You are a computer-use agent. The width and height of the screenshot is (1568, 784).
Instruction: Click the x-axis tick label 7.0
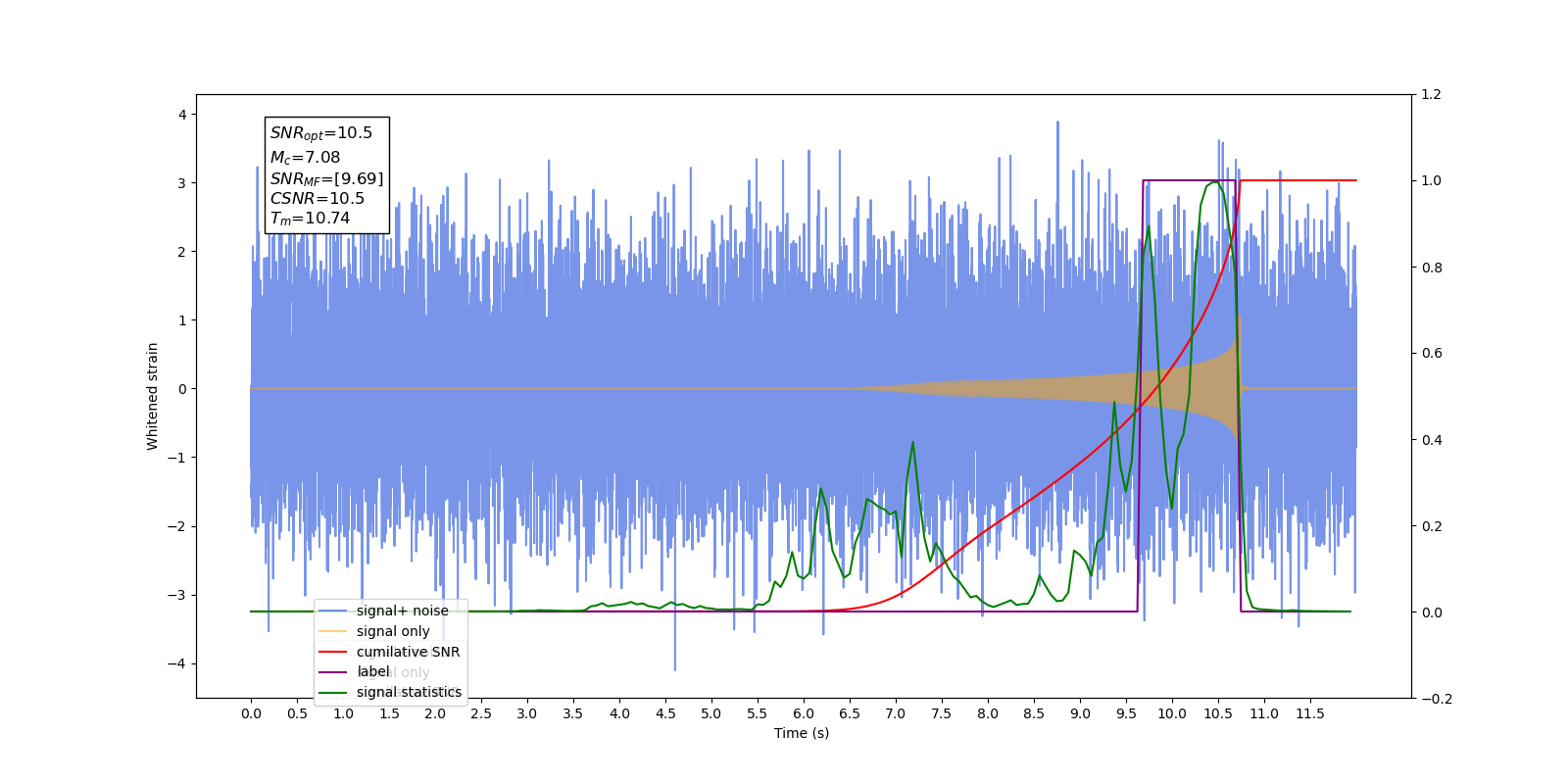click(896, 713)
